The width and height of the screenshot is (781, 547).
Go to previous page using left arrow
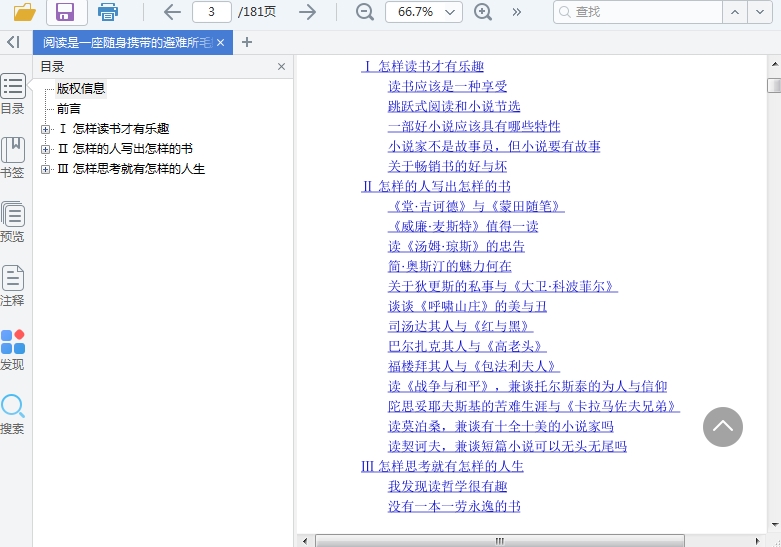[172, 12]
